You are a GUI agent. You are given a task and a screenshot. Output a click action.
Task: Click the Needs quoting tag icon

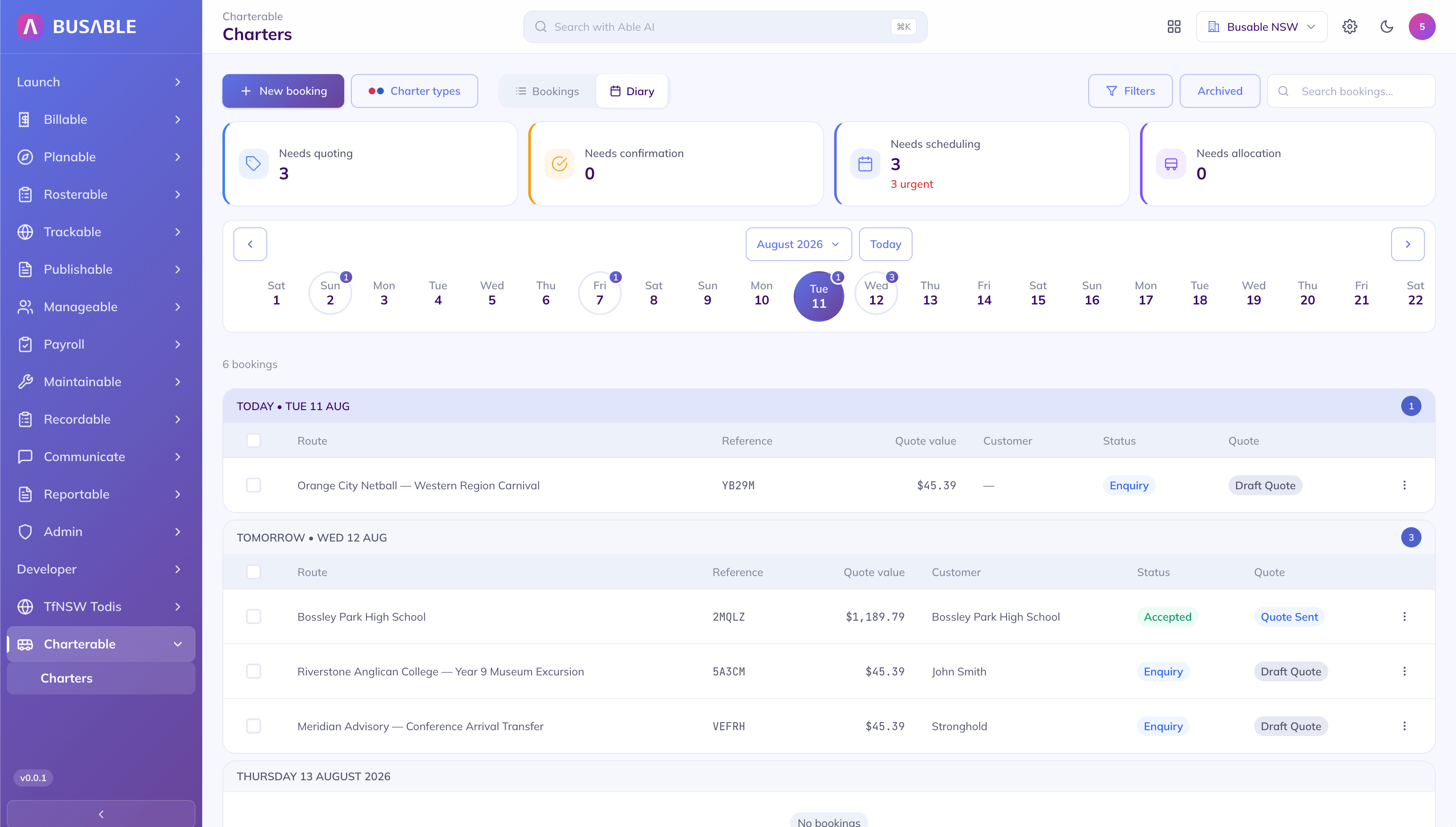254,164
